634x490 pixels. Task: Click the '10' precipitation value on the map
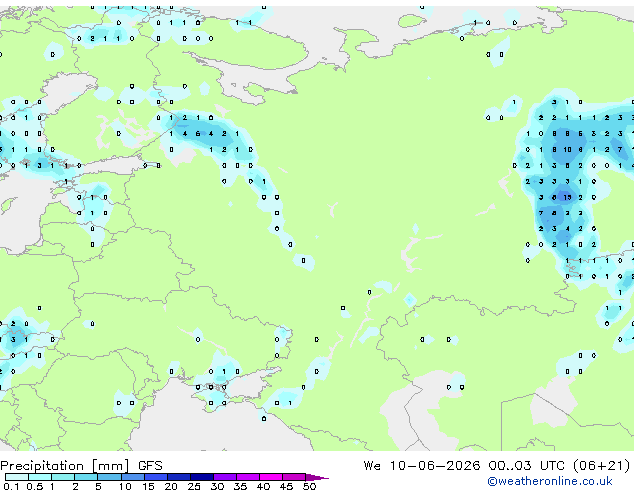pyautogui.click(x=567, y=150)
